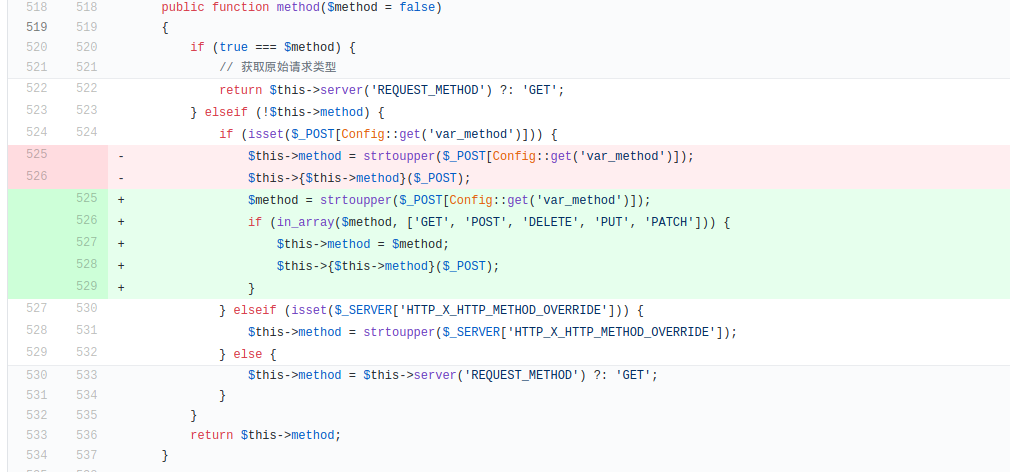Image resolution: width=1010 pixels, height=472 pixels.
Task: Click the plus marker on added line 527
Action: click(x=121, y=244)
